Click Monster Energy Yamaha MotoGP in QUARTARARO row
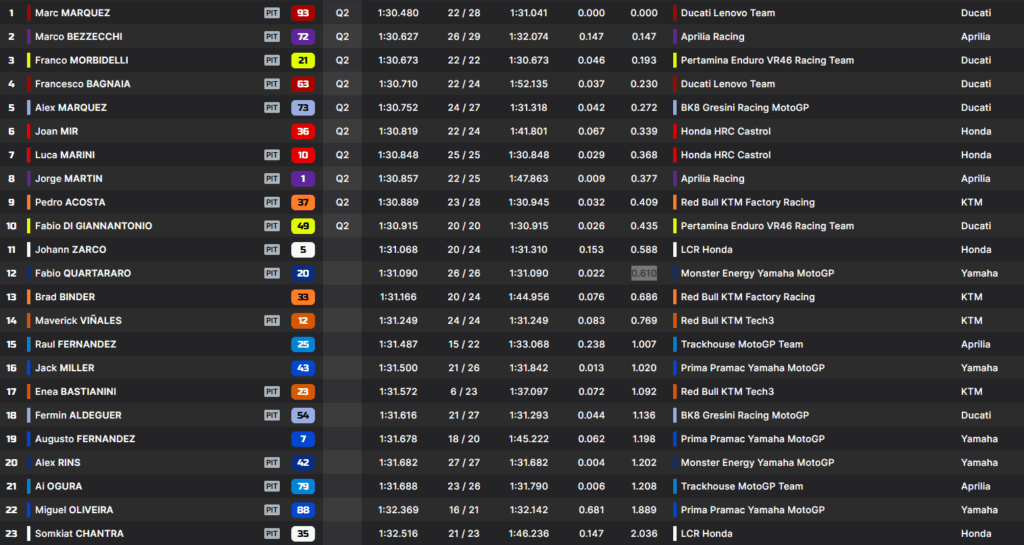The width and height of the screenshot is (1024, 545). [758, 273]
